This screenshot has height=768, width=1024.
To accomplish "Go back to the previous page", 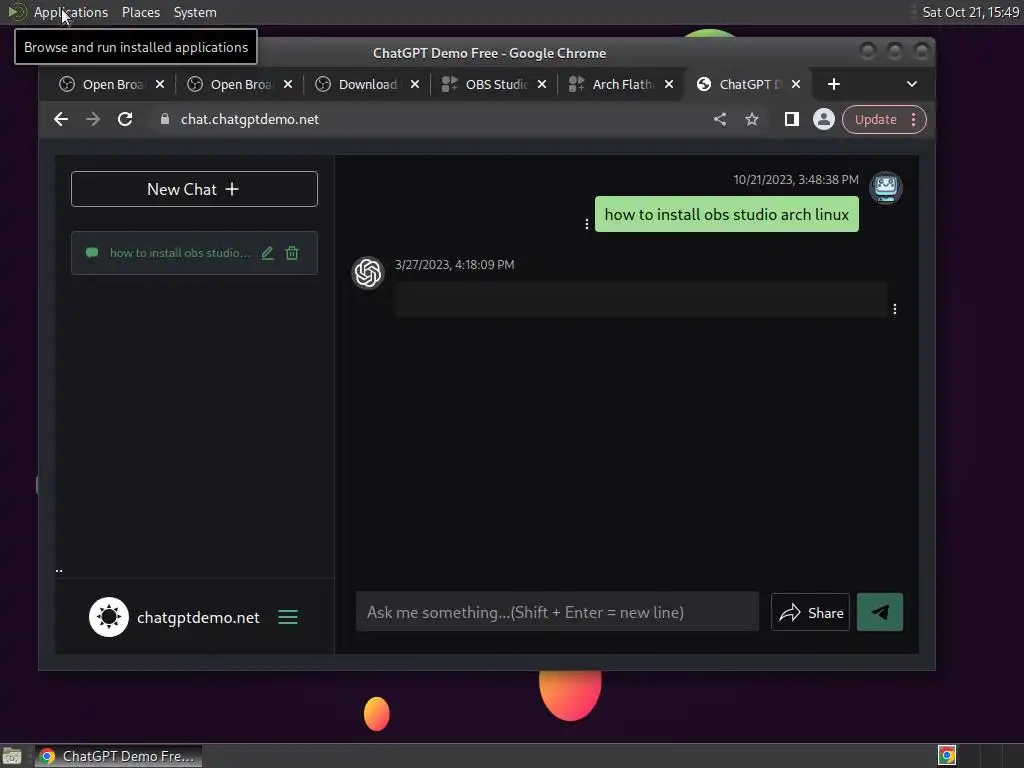I will (x=61, y=120).
